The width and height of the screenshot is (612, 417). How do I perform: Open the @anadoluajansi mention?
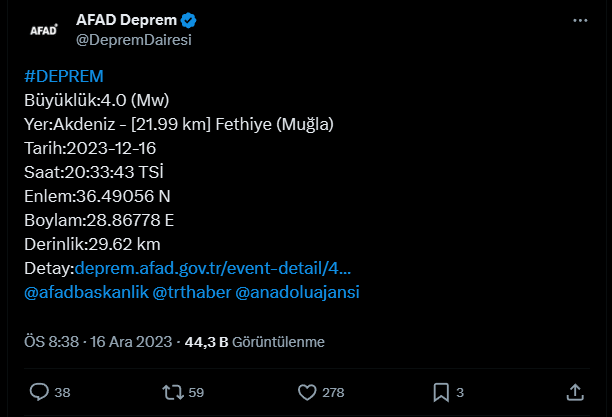(x=296, y=293)
